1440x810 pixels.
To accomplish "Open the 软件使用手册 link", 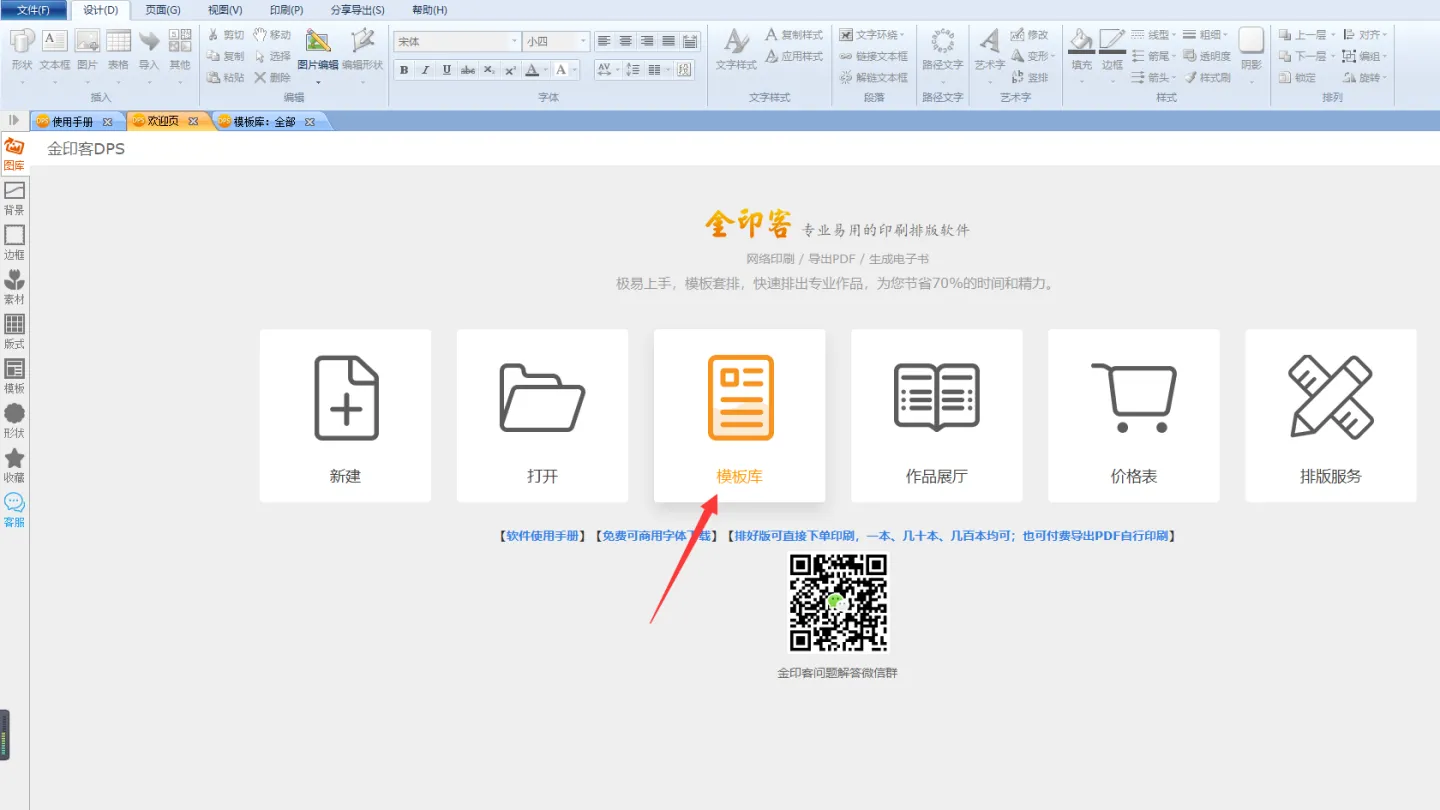I will [x=542, y=536].
